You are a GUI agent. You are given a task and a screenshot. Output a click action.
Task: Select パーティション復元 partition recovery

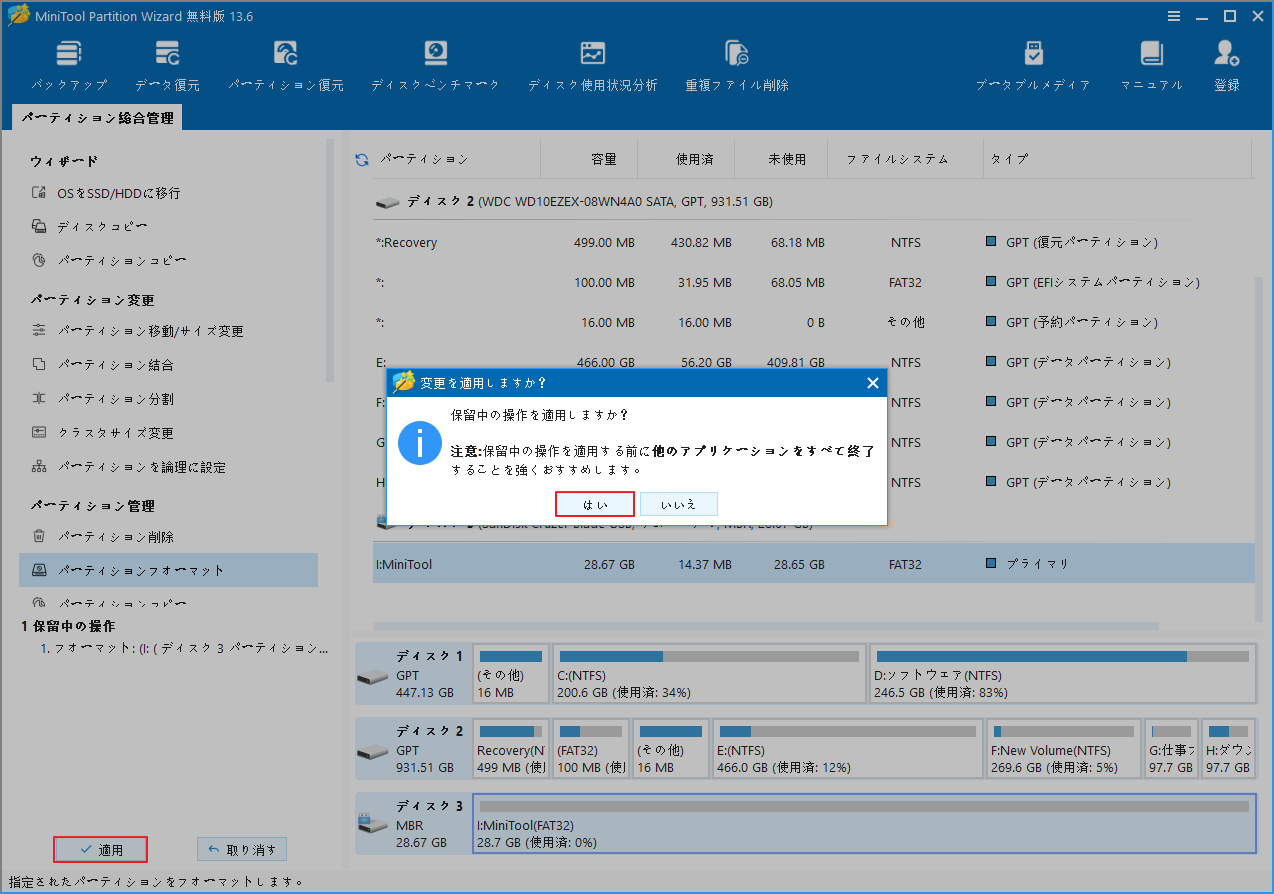tap(285, 63)
